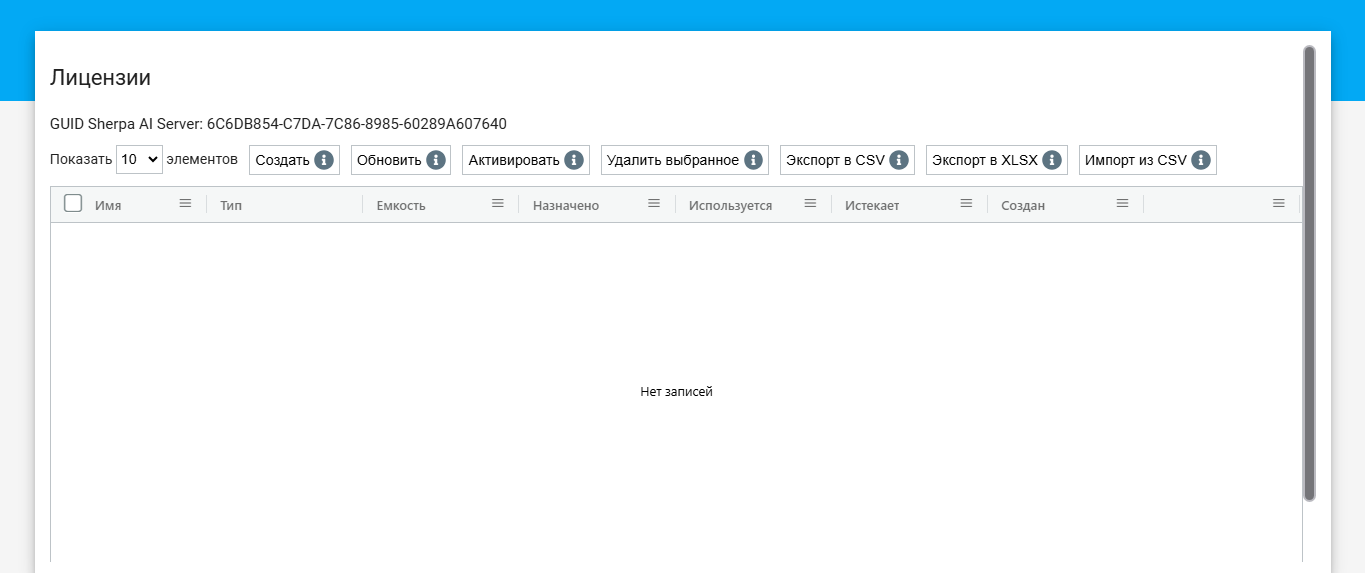The height and width of the screenshot is (573, 1365).
Task: Click info icon on Удалить выбранное button
Action: point(753,160)
